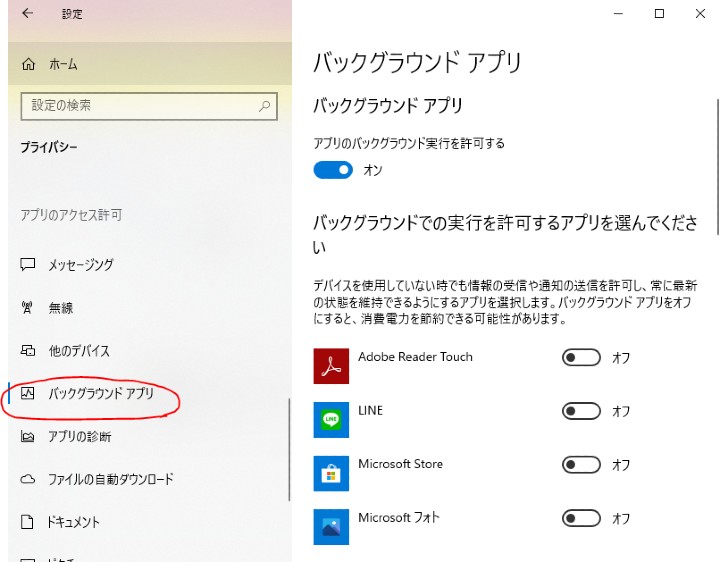Viewport: 720px width, 562px height.
Task: Select 他のデバイス in the sidebar
Action: [x=150, y=350]
